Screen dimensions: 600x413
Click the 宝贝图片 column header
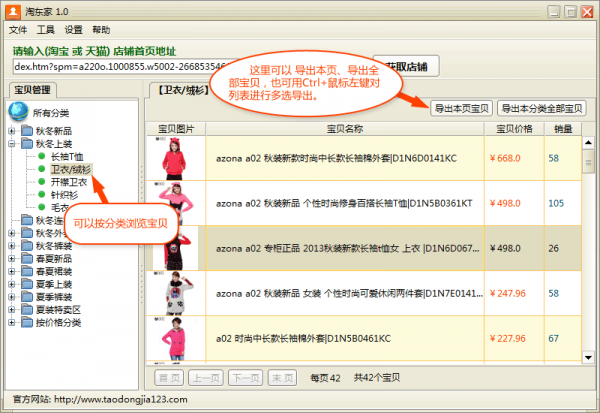[x=176, y=129]
